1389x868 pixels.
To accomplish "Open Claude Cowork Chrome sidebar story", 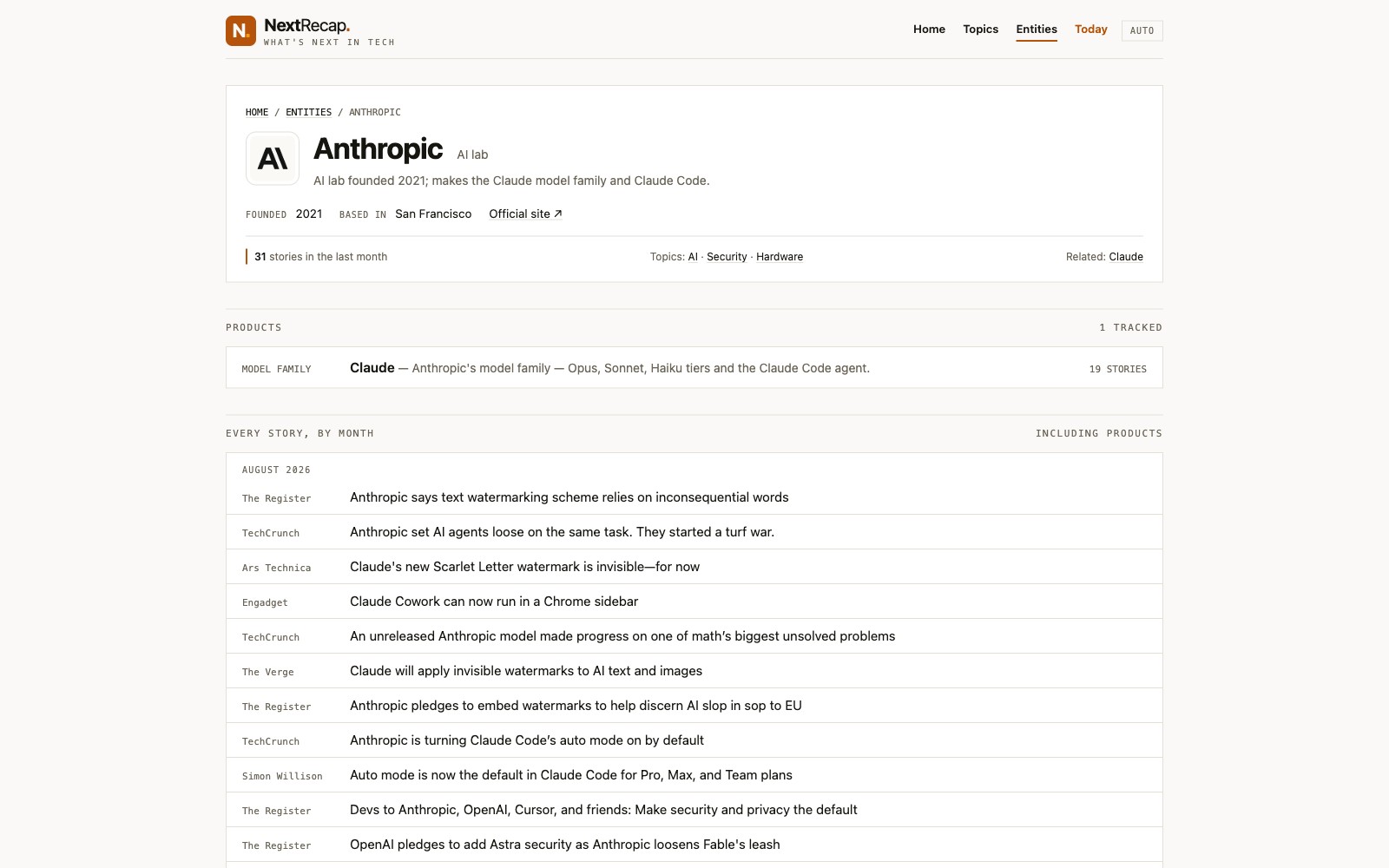I will click(494, 602).
